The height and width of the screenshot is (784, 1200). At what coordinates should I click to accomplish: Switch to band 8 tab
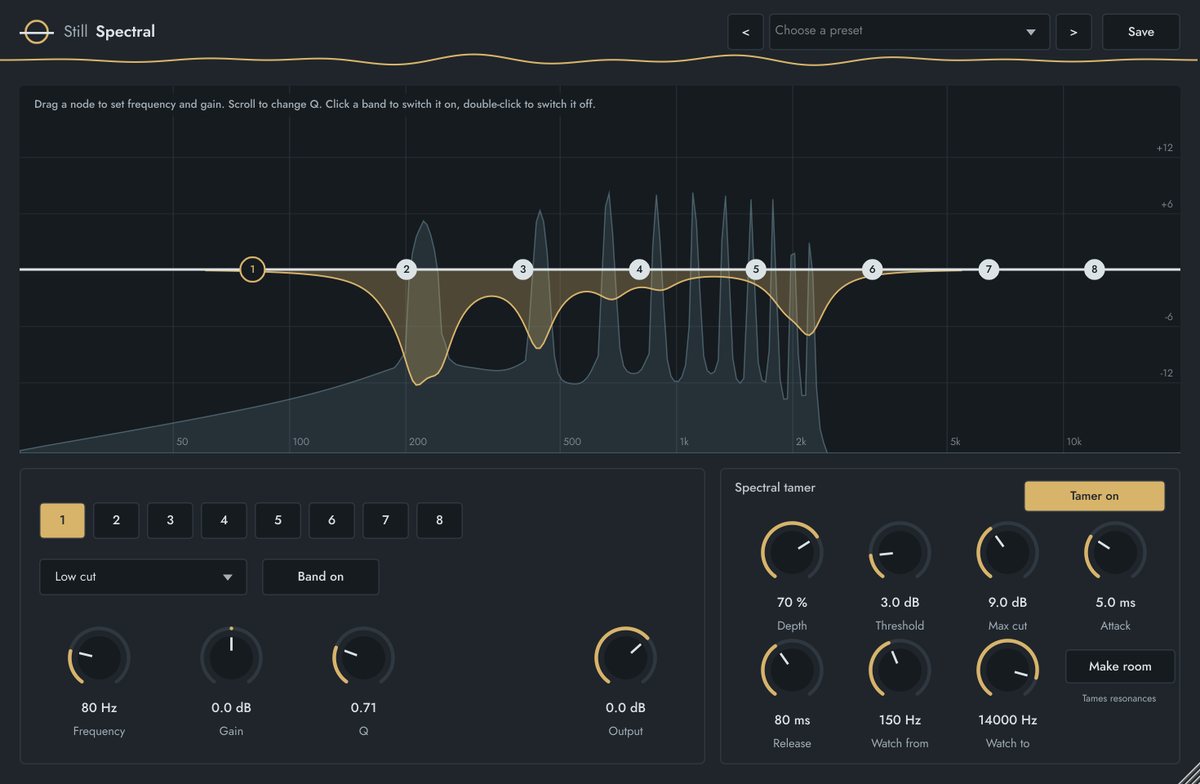coord(440,520)
